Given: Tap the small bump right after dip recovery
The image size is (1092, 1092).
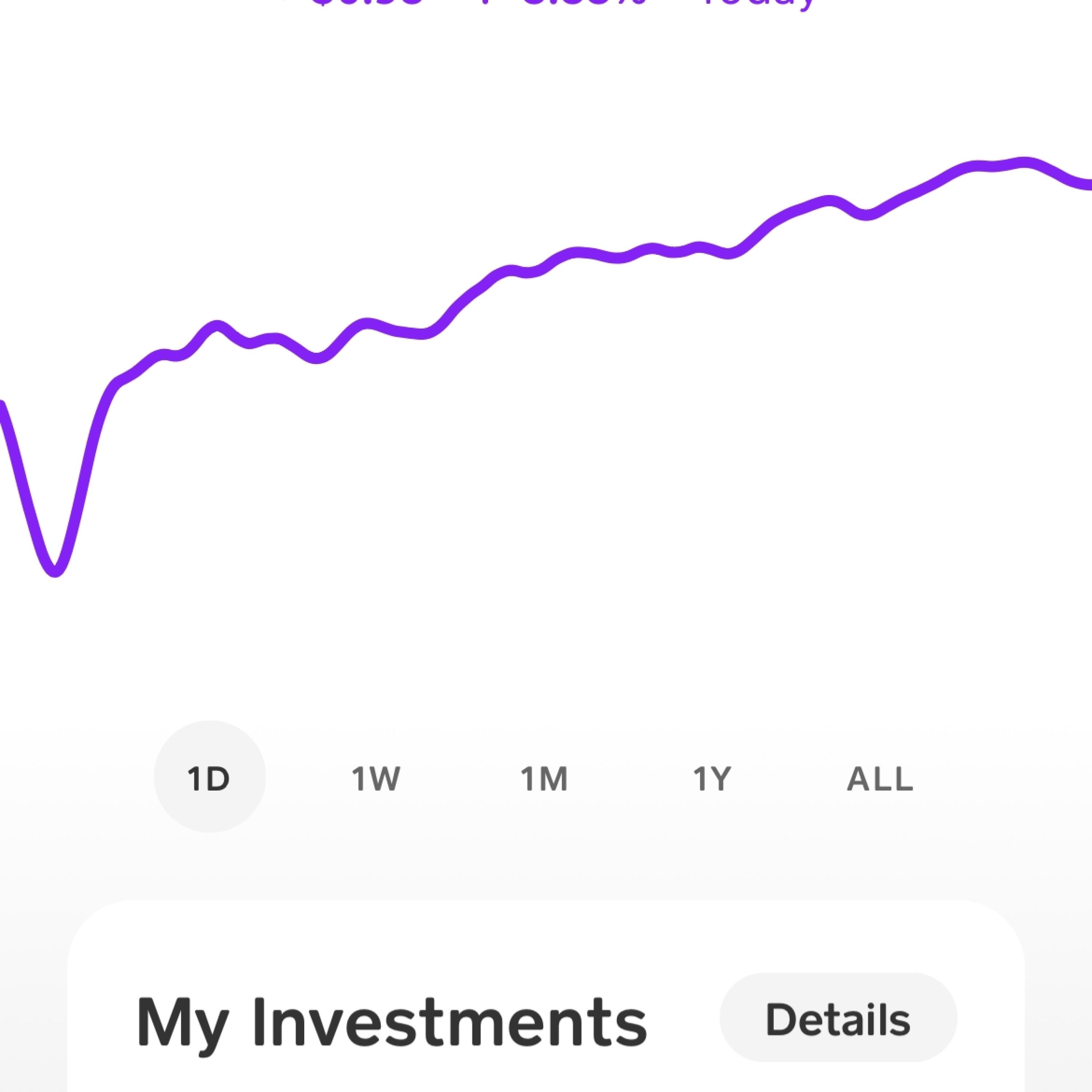Looking at the screenshot, I should (217, 327).
